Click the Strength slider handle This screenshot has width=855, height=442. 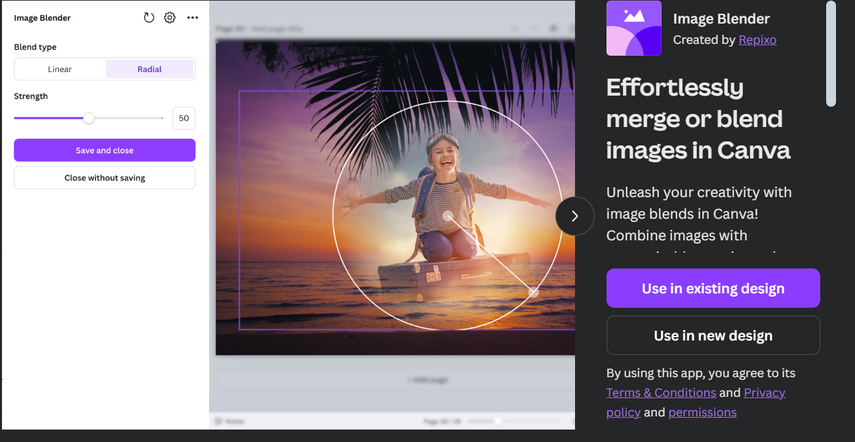click(x=88, y=118)
